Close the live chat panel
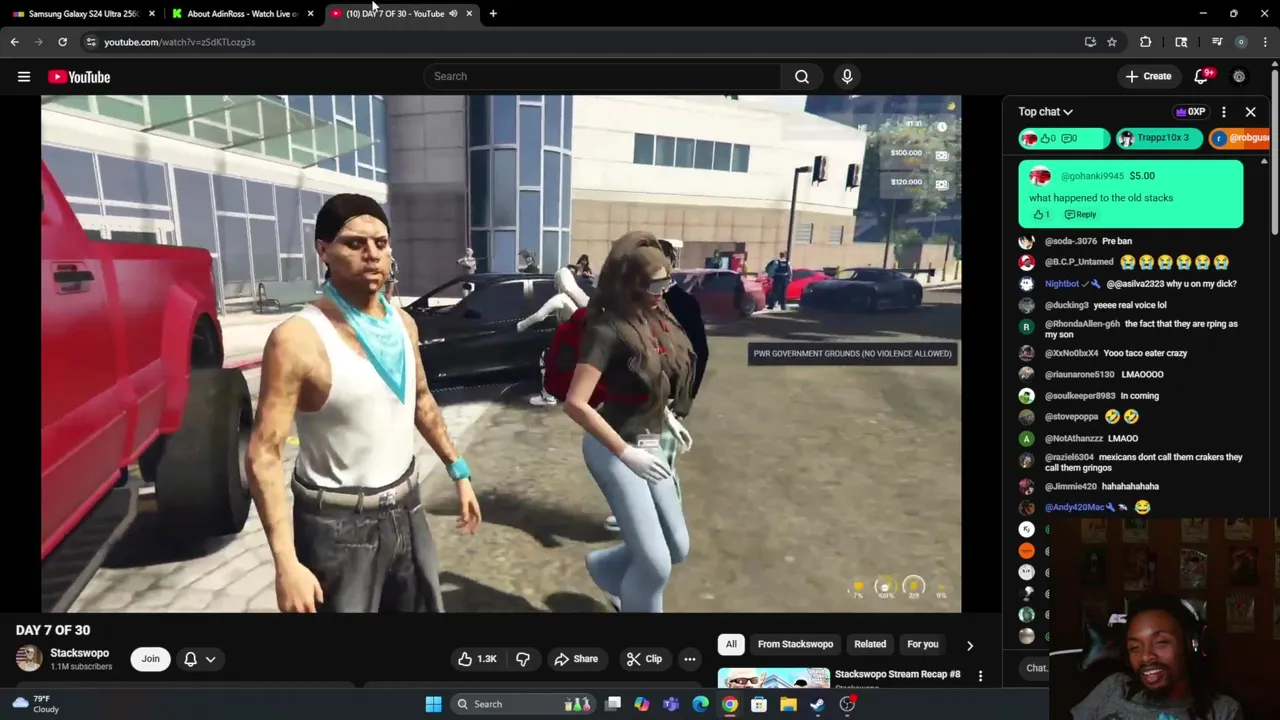1280x720 pixels. pos(1250,112)
